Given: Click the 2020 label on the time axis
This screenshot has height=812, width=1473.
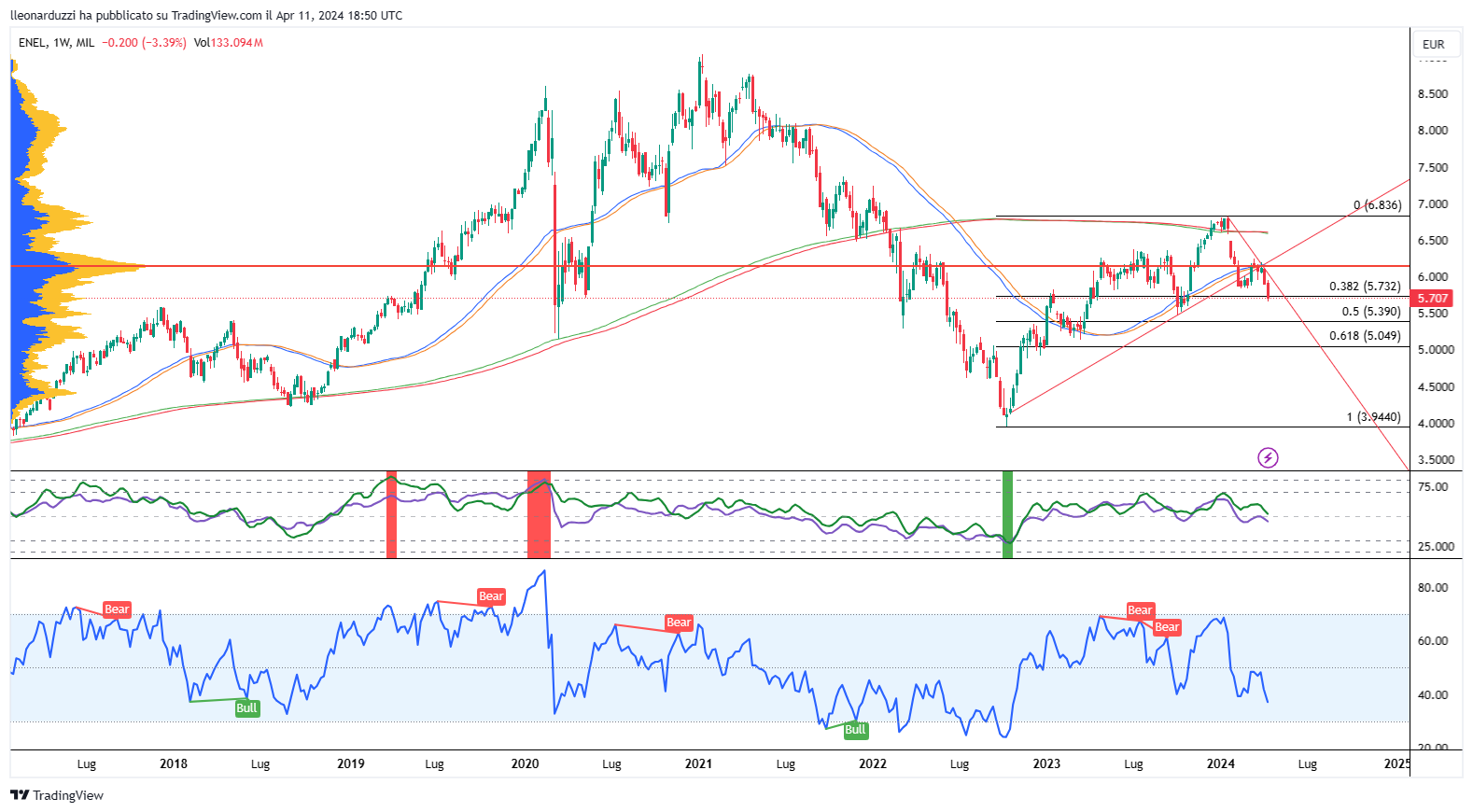Looking at the screenshot, I should [526, 763].
